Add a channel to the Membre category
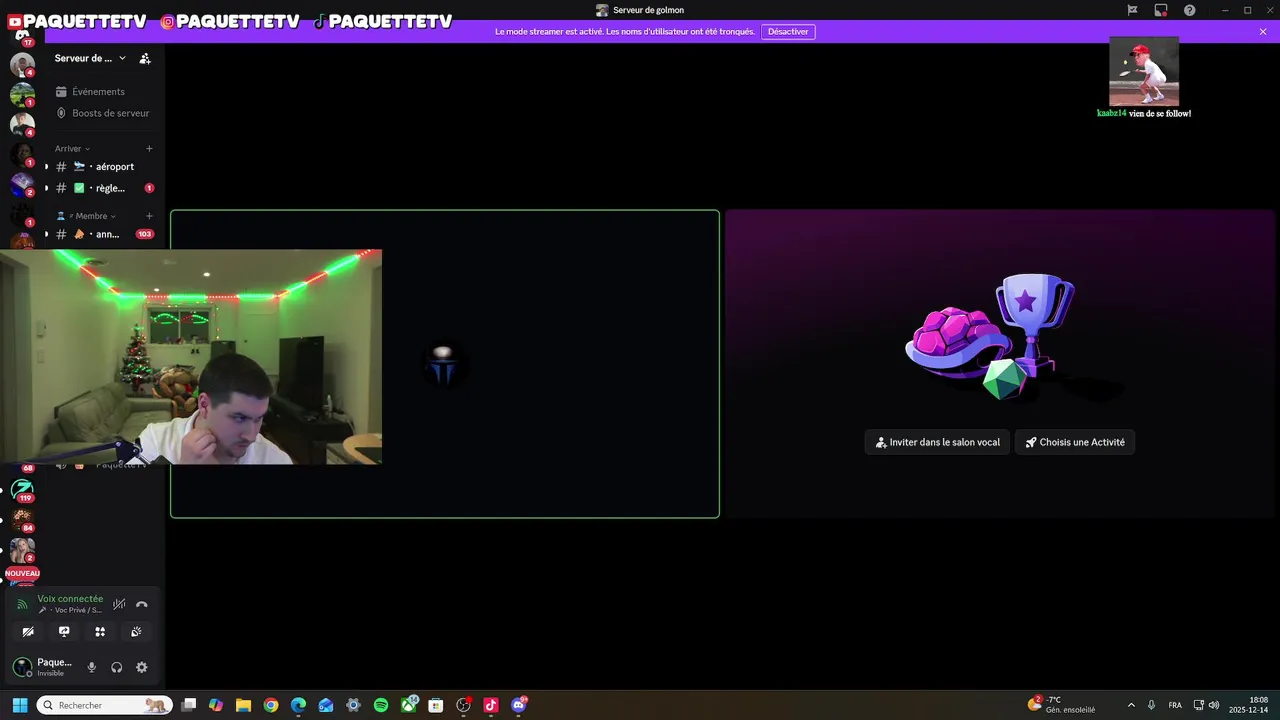 point(149,216)
